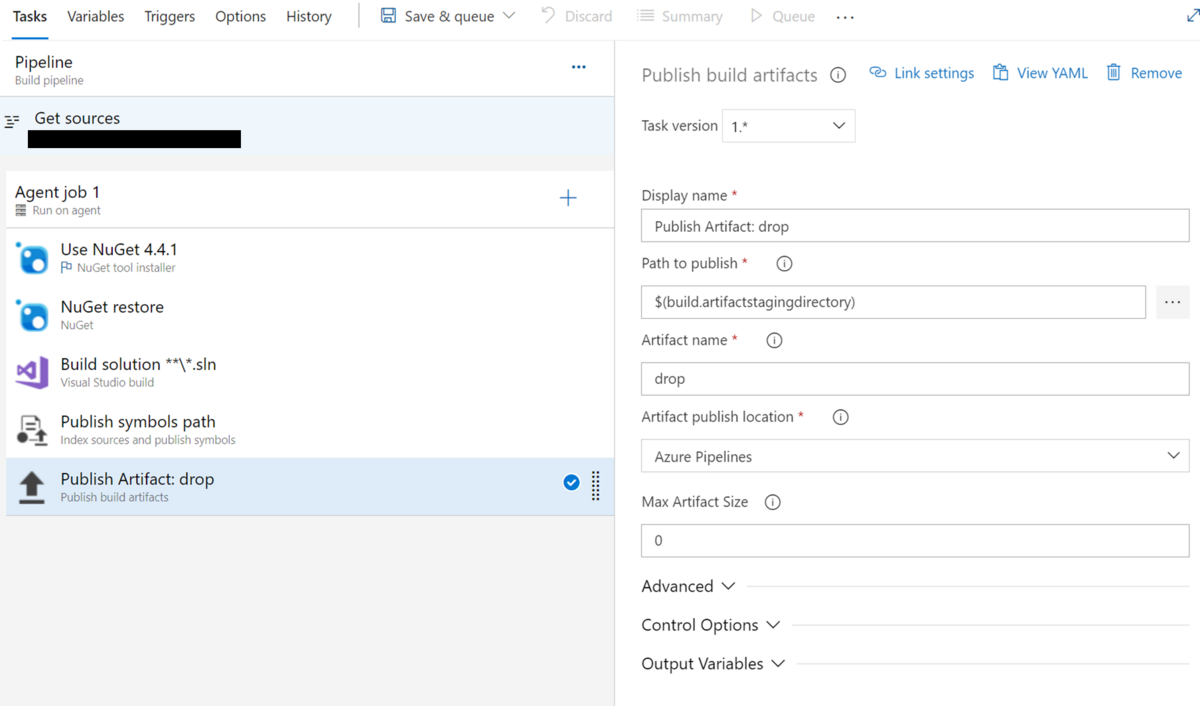Open the Task version dropdown

[788, 126]
